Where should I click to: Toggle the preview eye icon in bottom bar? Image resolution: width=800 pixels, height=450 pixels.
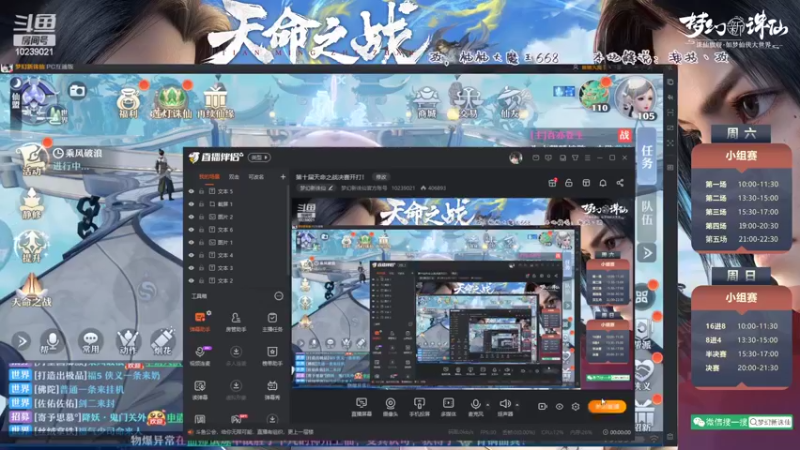559,407
